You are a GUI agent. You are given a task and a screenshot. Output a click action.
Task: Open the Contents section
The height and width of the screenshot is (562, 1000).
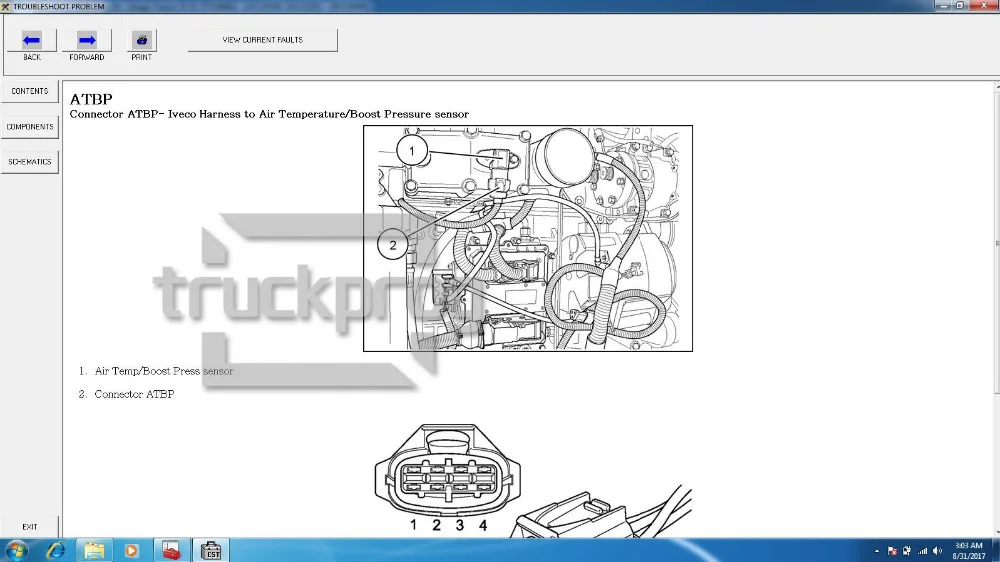[x=29, y=91]
